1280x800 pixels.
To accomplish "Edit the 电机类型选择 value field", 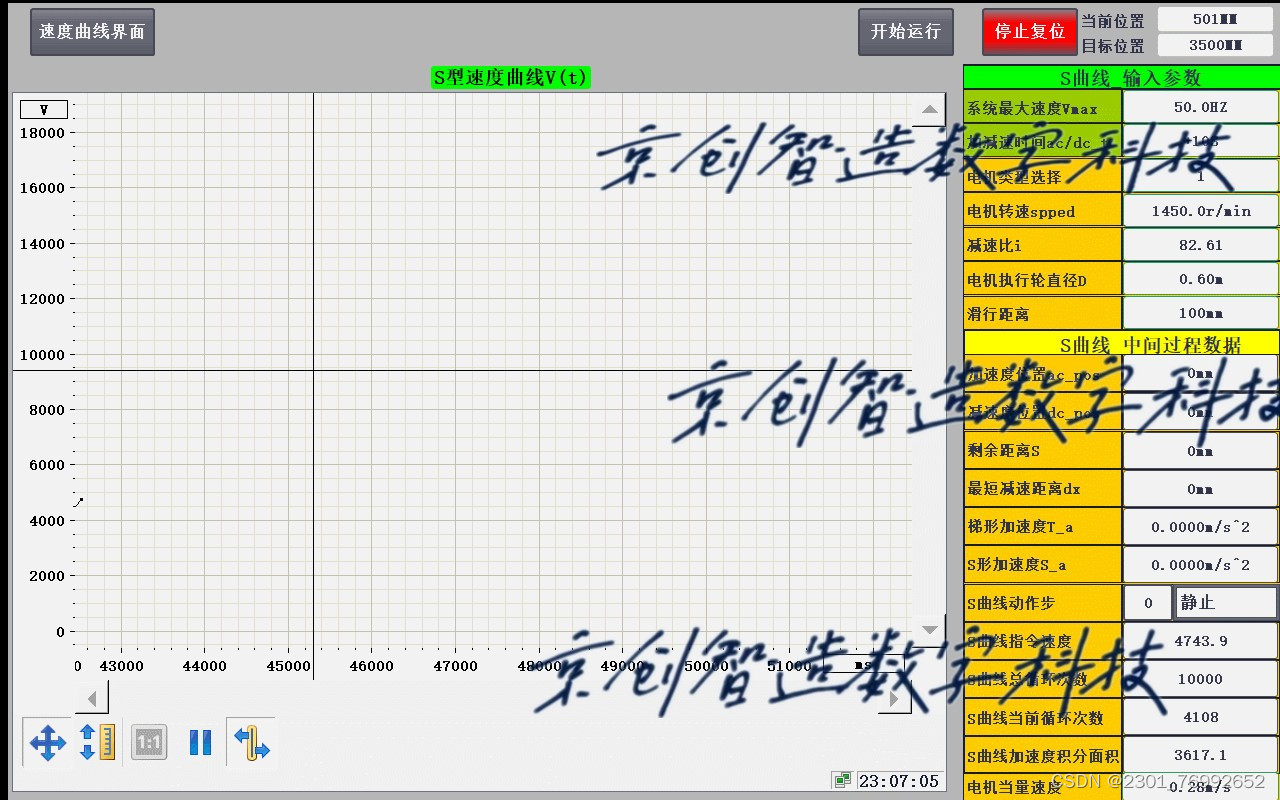I will [1200, 176].
